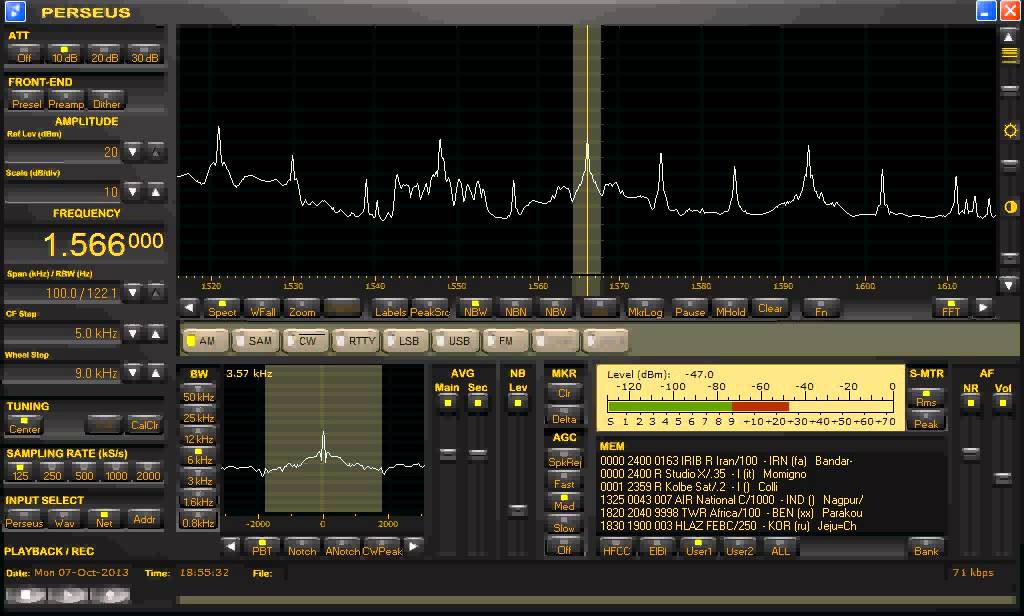
Task: Turn attenuator Off
Action: coord(24,54)
